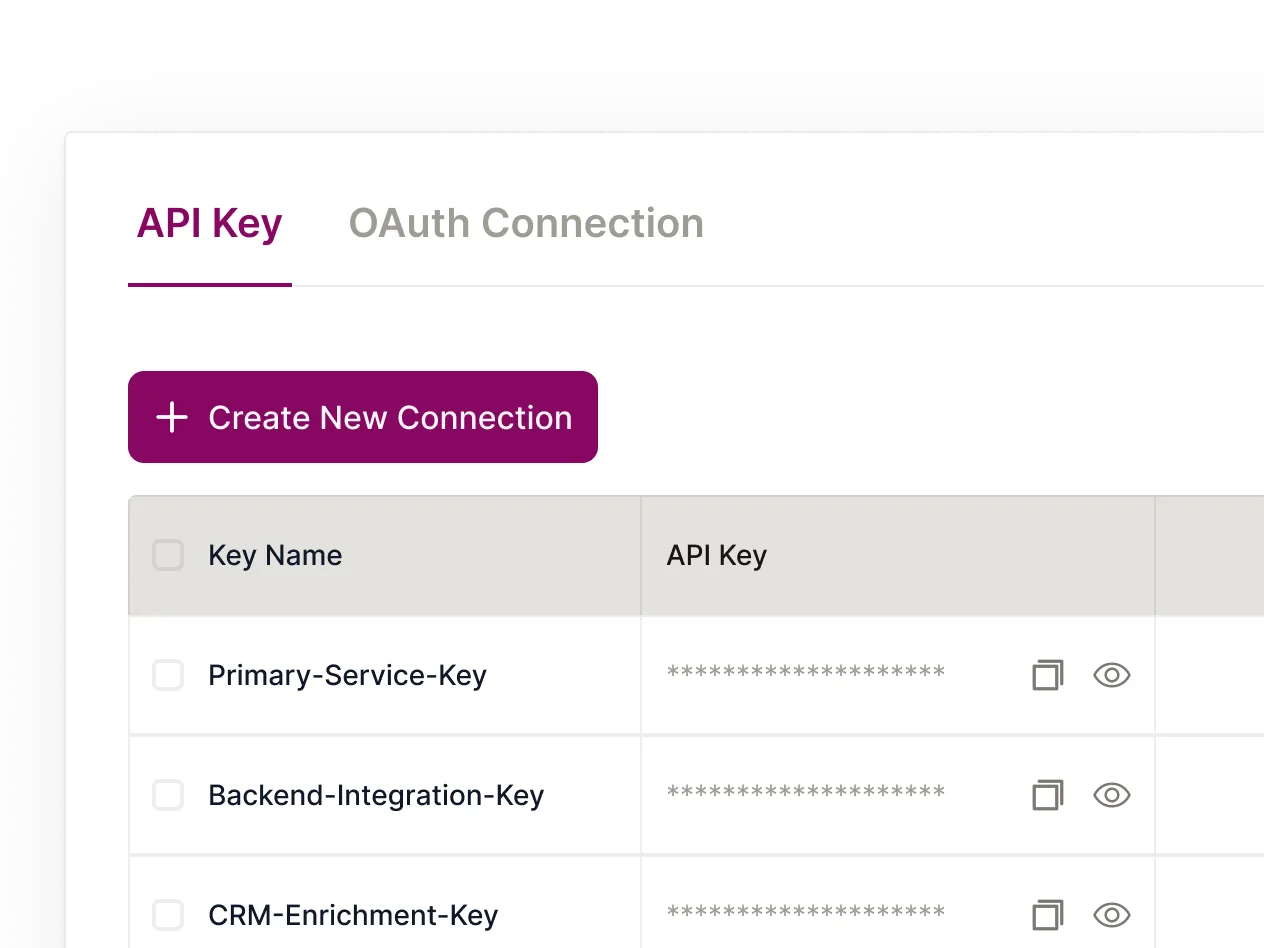The height and width of the screenshot is (948, 1264).
Task: Copy the Primary-Service-Key API key
Action: point(1047,675)
